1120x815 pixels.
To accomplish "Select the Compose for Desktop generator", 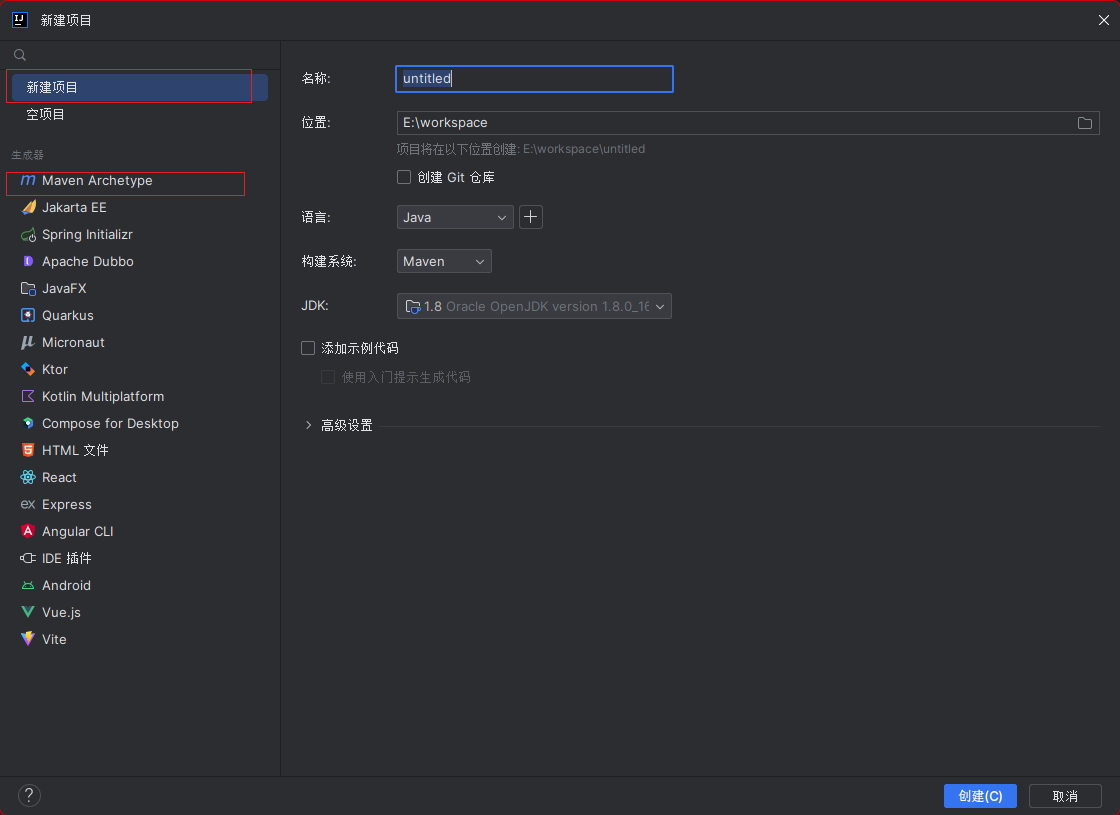I will [140, 424].
